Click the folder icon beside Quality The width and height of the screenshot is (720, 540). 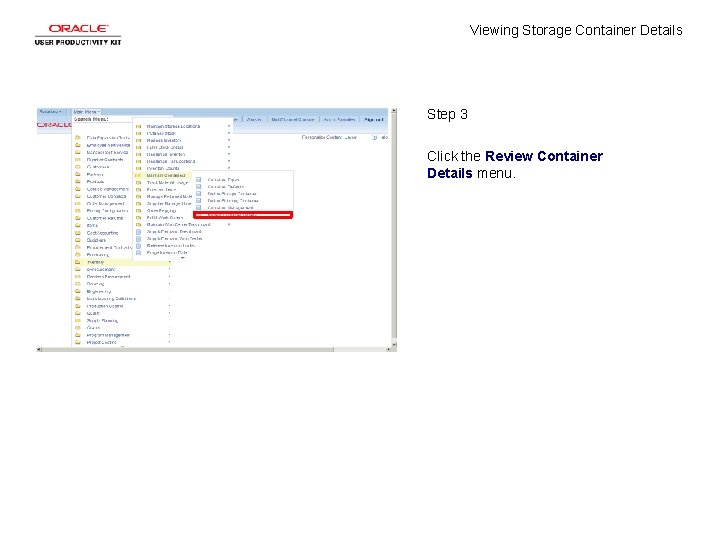78,313
